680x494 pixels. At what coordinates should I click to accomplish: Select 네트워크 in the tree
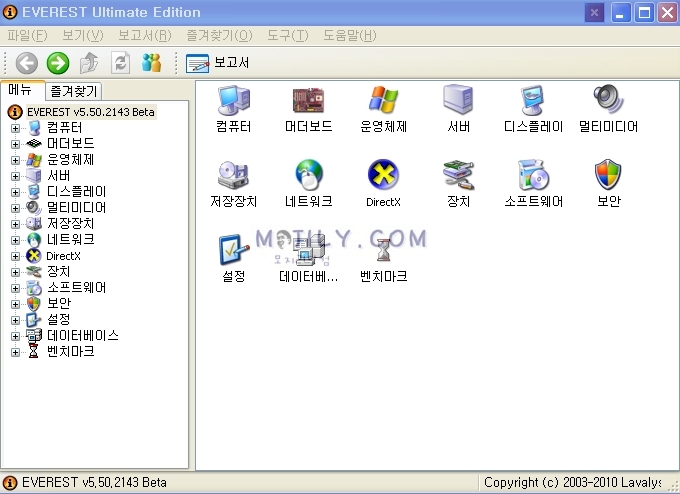pos(70,240)
